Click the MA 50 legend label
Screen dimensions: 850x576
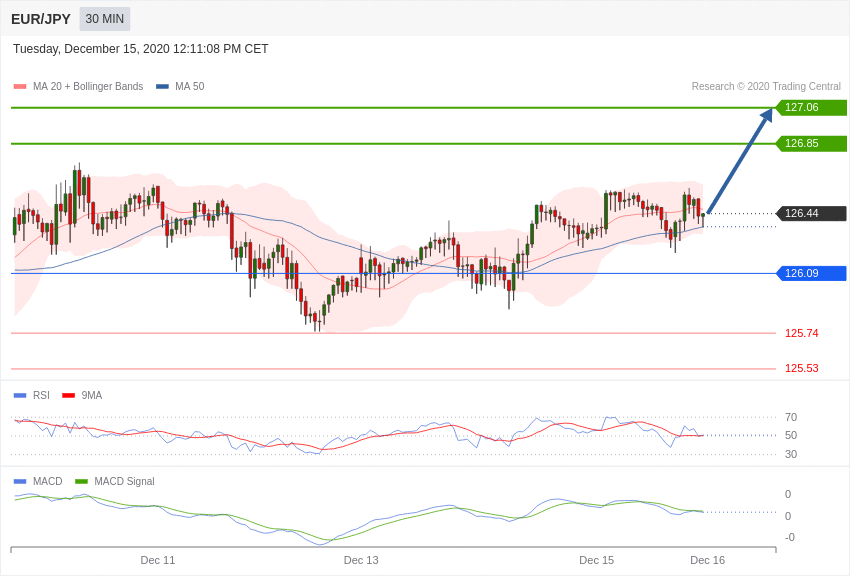click(190, 86)
